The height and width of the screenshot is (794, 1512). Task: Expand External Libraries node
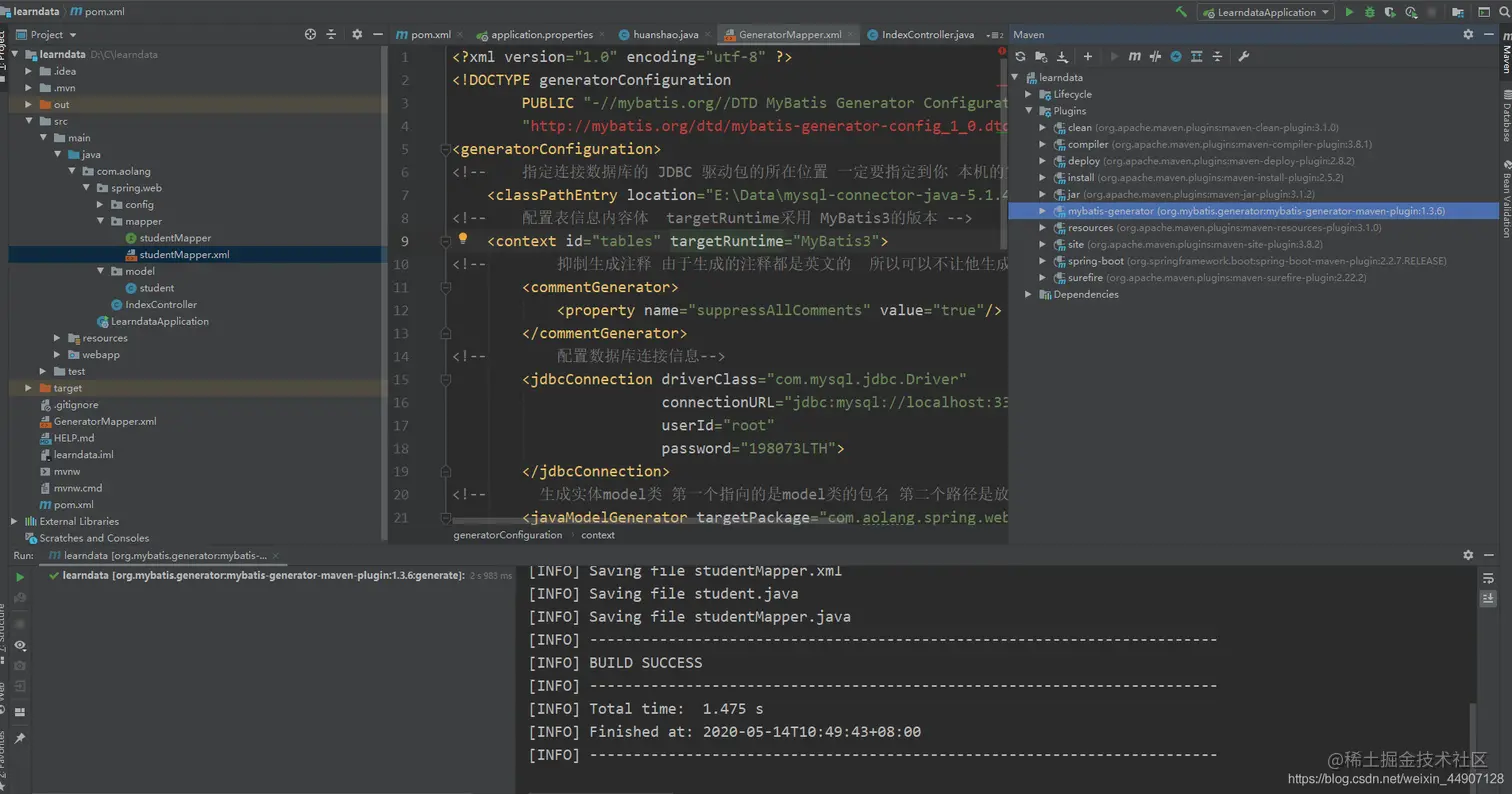click(x=15, y=521)
